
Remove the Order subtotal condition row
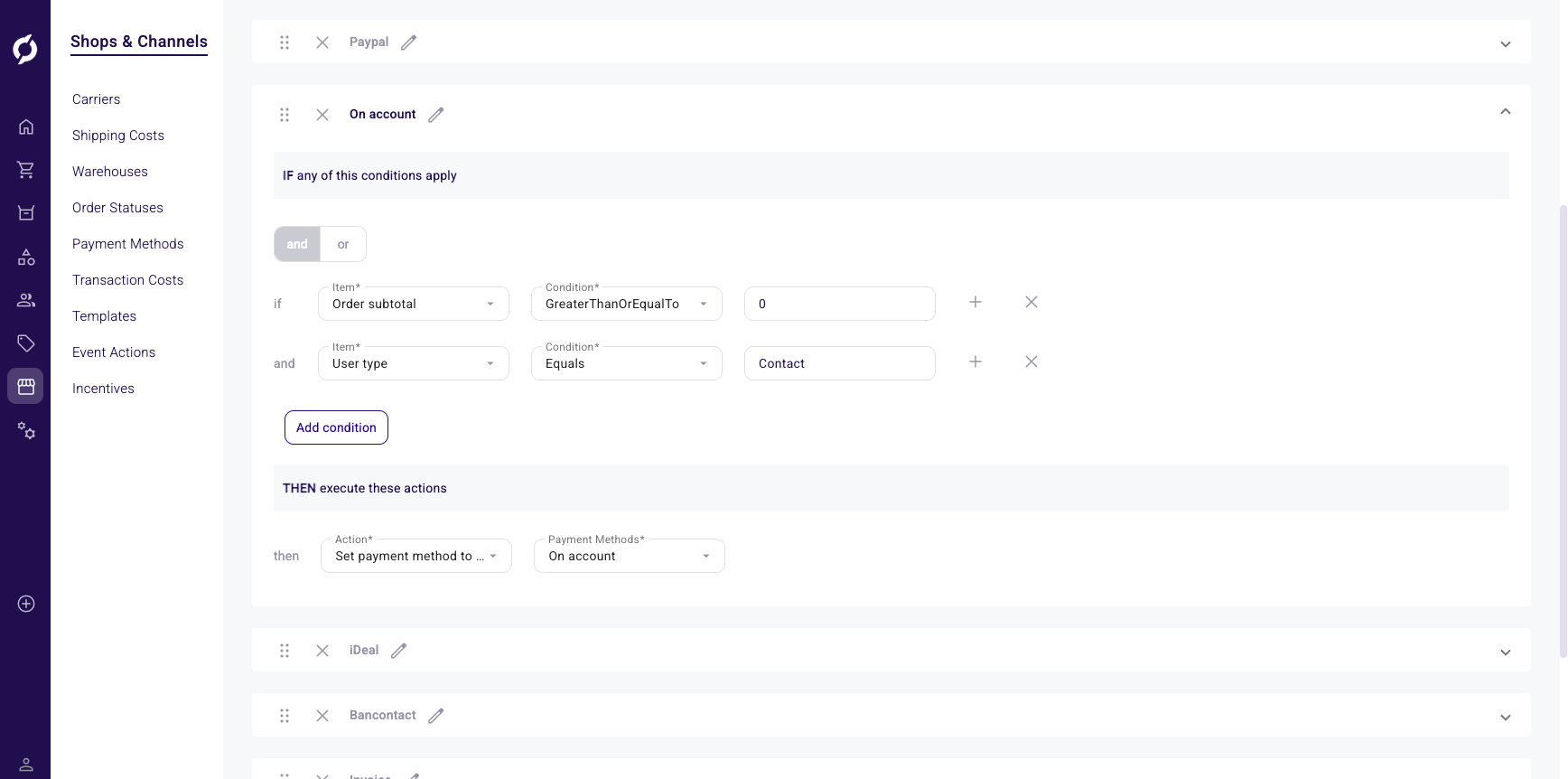coord(1031,302)
